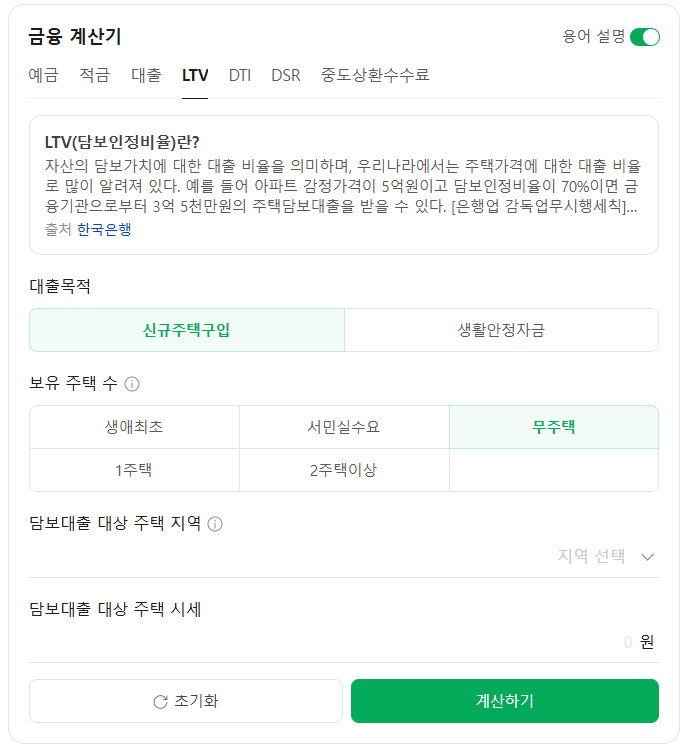The width and height of the screenshot is (687, 749).
Task: Go to the 대출 tab
Action: (146, 75)
